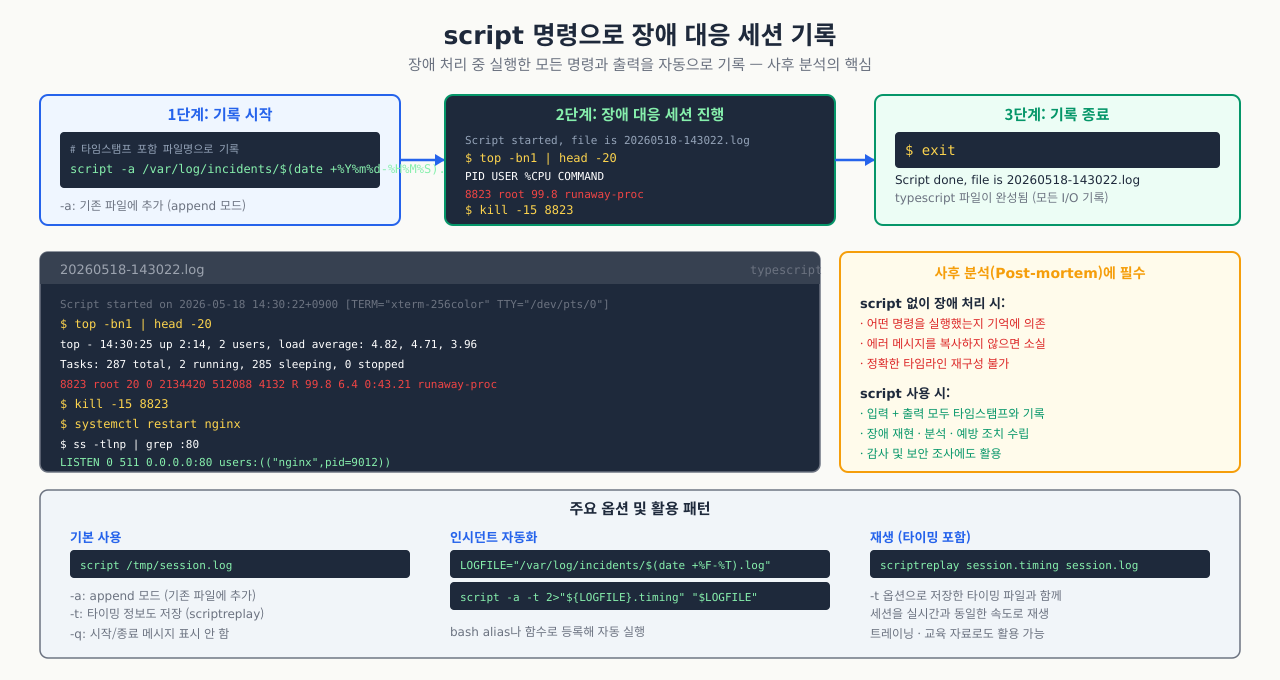The image size is (1280, 680).
Task: Click the '$ exit' command box
Action: 1057,150
